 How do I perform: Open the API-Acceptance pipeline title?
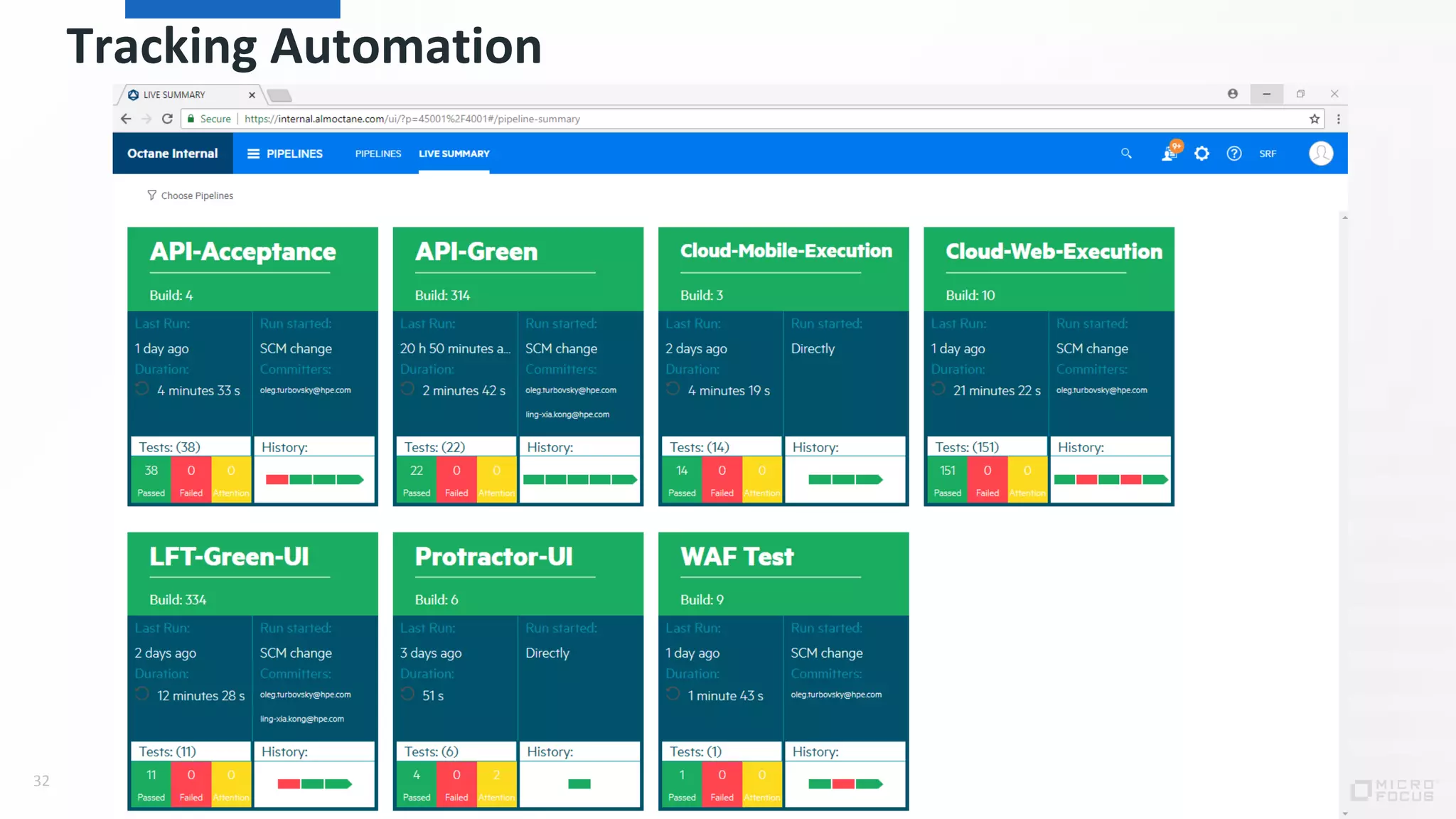pyautogui.click(x=242, y=252)
